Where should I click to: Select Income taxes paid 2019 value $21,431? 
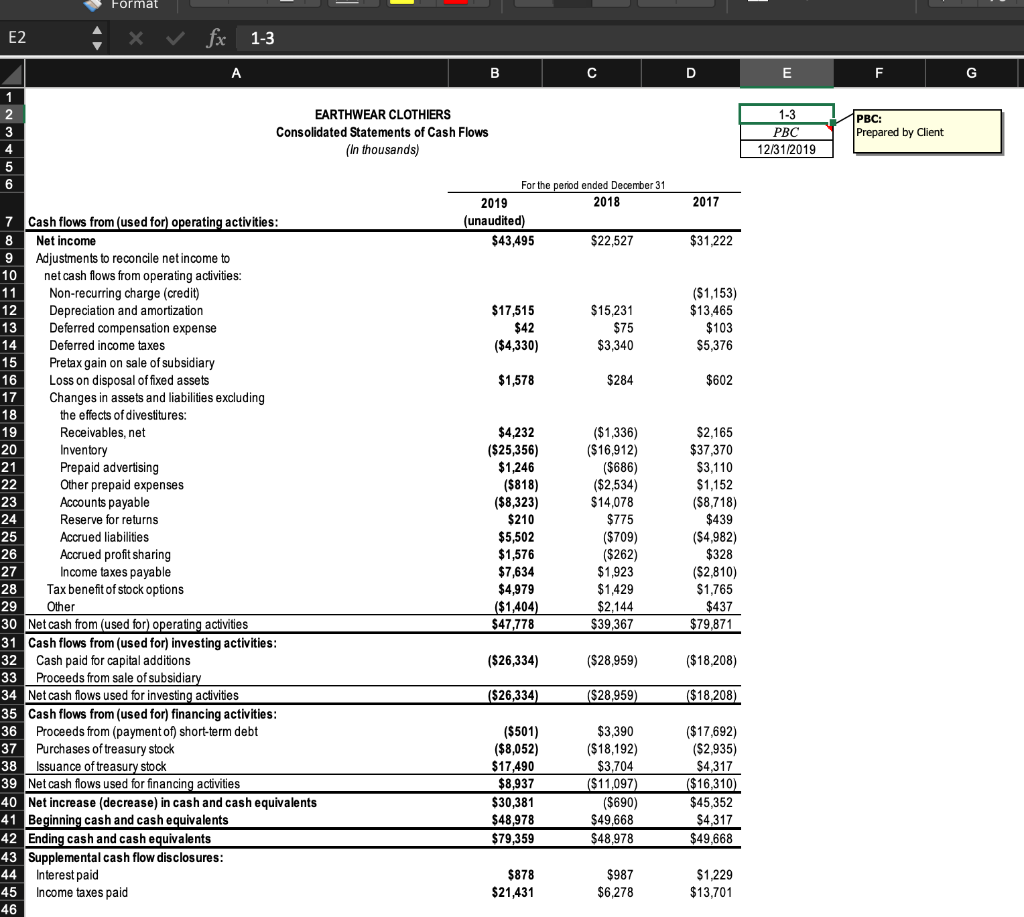(513, 892)
